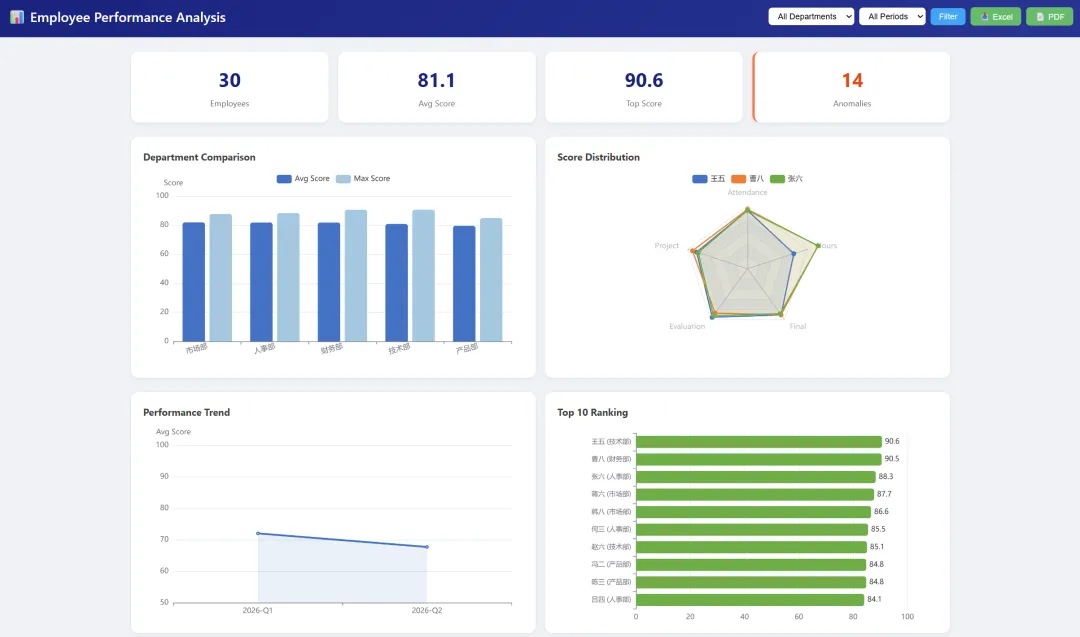Toggle 王五 series in radar legend
The height and width of the screenshot is (637, 1080).
(709, 178)
